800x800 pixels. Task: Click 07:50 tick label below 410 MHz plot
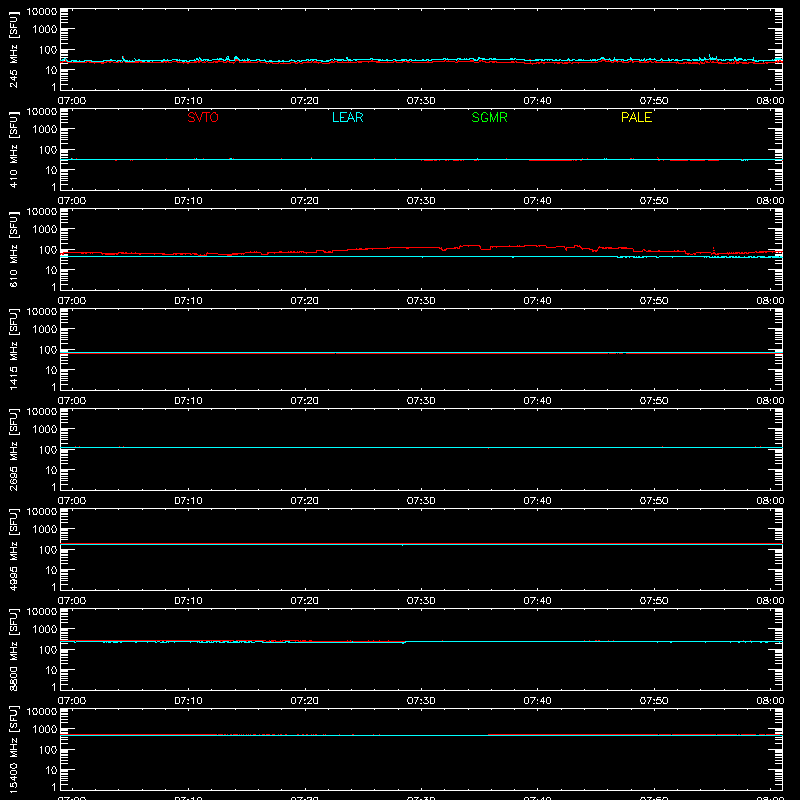pyautogui.click(x=654, y=201)
